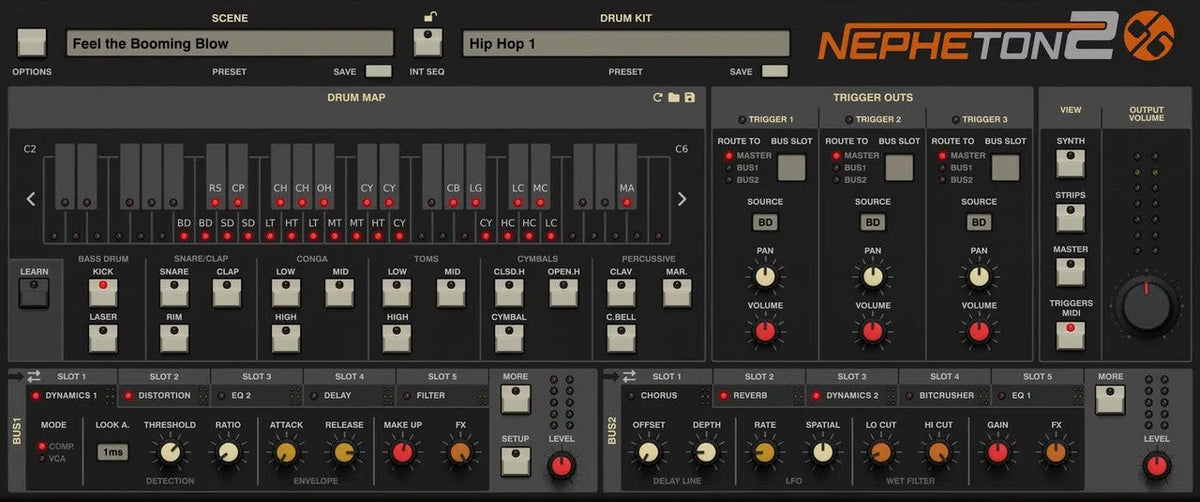Open the Drum Map folder icon
The image size is (1200, 502).
(674, 98)
